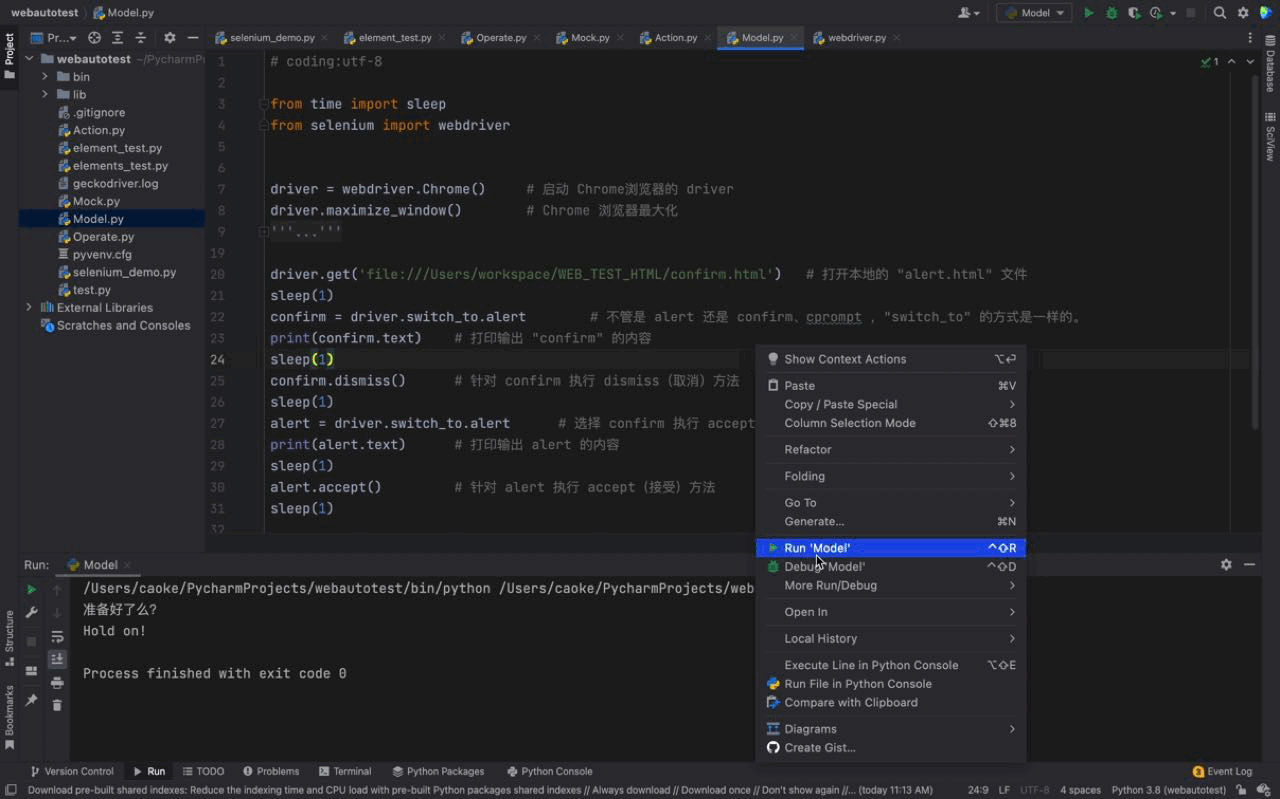Image resolution: width=1280 pixels, height=799 pixels.
Task: Open the Folding submenu
Action: click(891, 477)
